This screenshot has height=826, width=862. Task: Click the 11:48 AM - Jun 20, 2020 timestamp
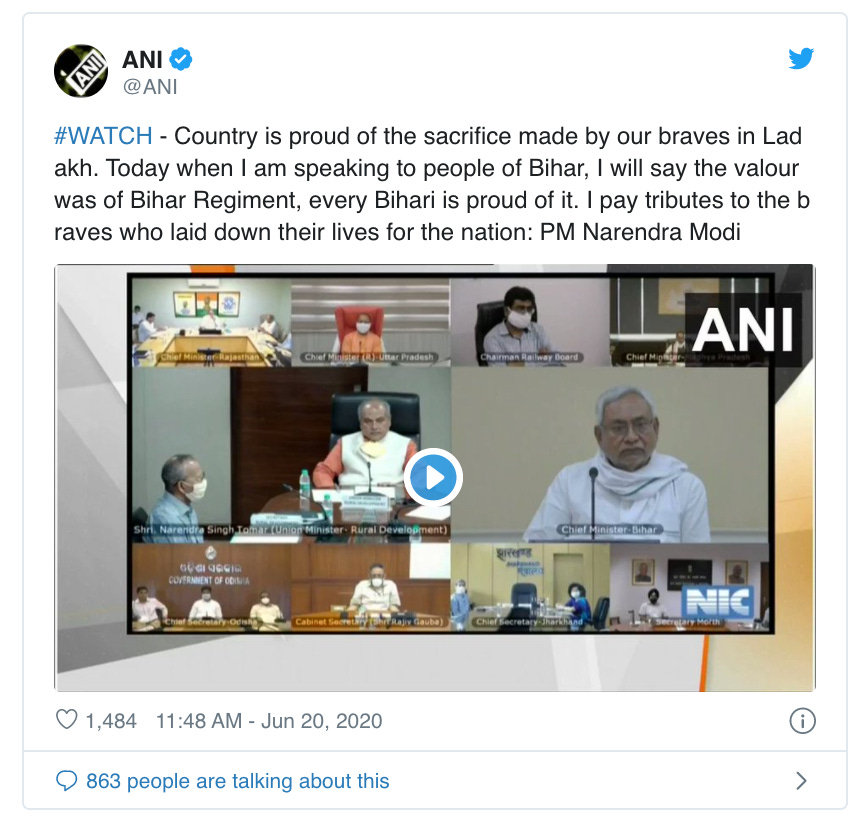pos(269,720)
